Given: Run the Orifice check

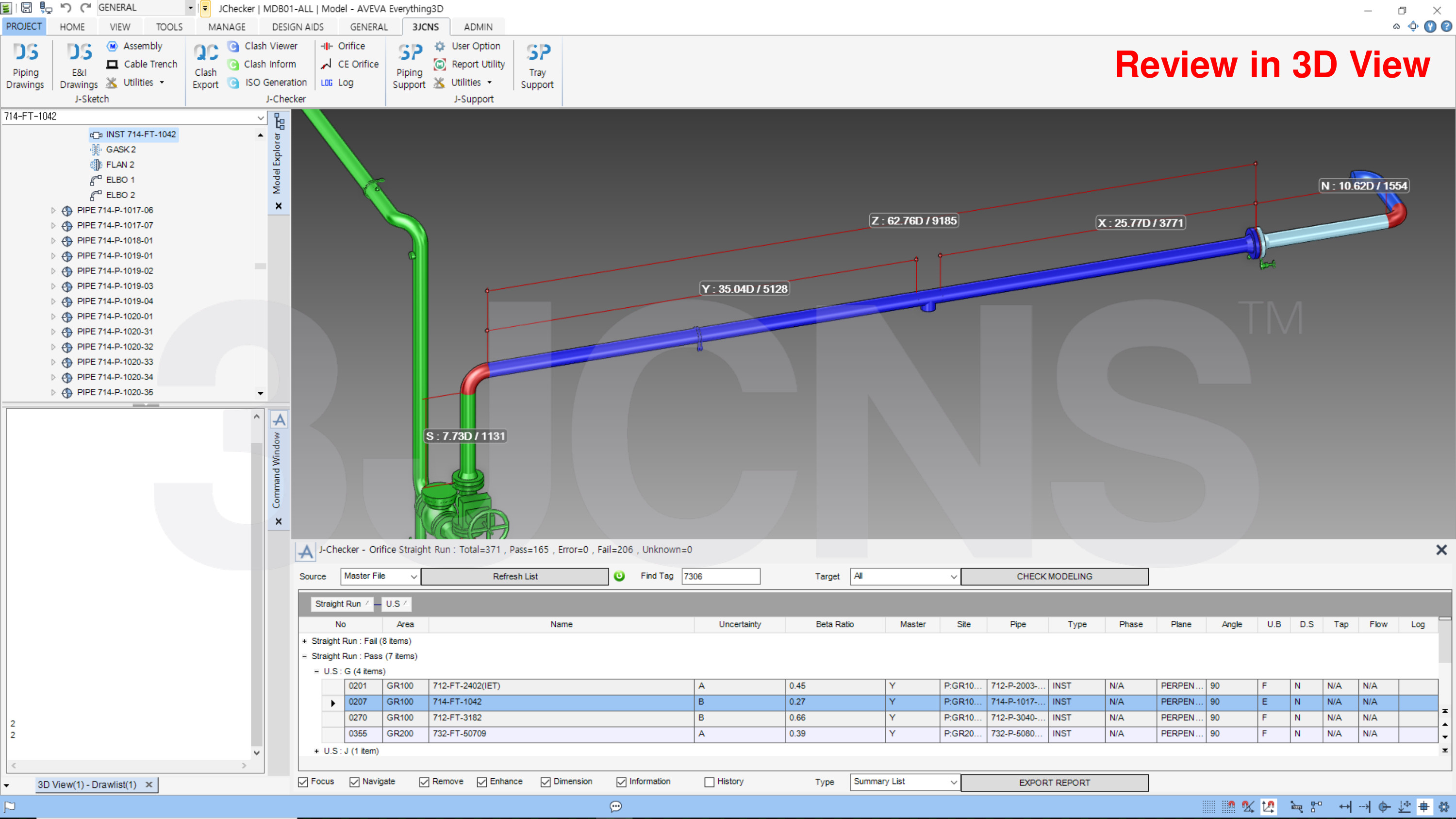Looking at the screenshot, I should point(343,46).
